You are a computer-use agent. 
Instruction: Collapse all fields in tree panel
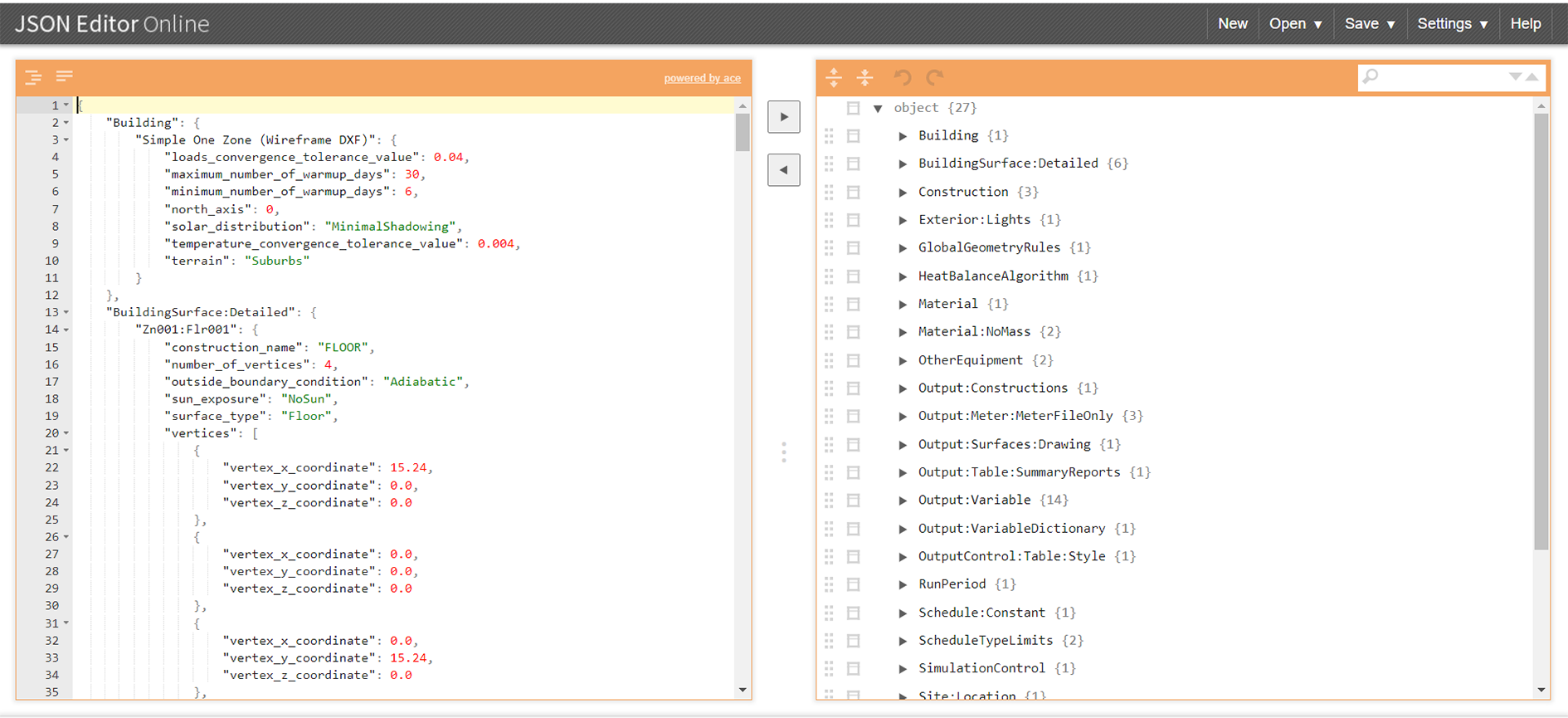864,77
